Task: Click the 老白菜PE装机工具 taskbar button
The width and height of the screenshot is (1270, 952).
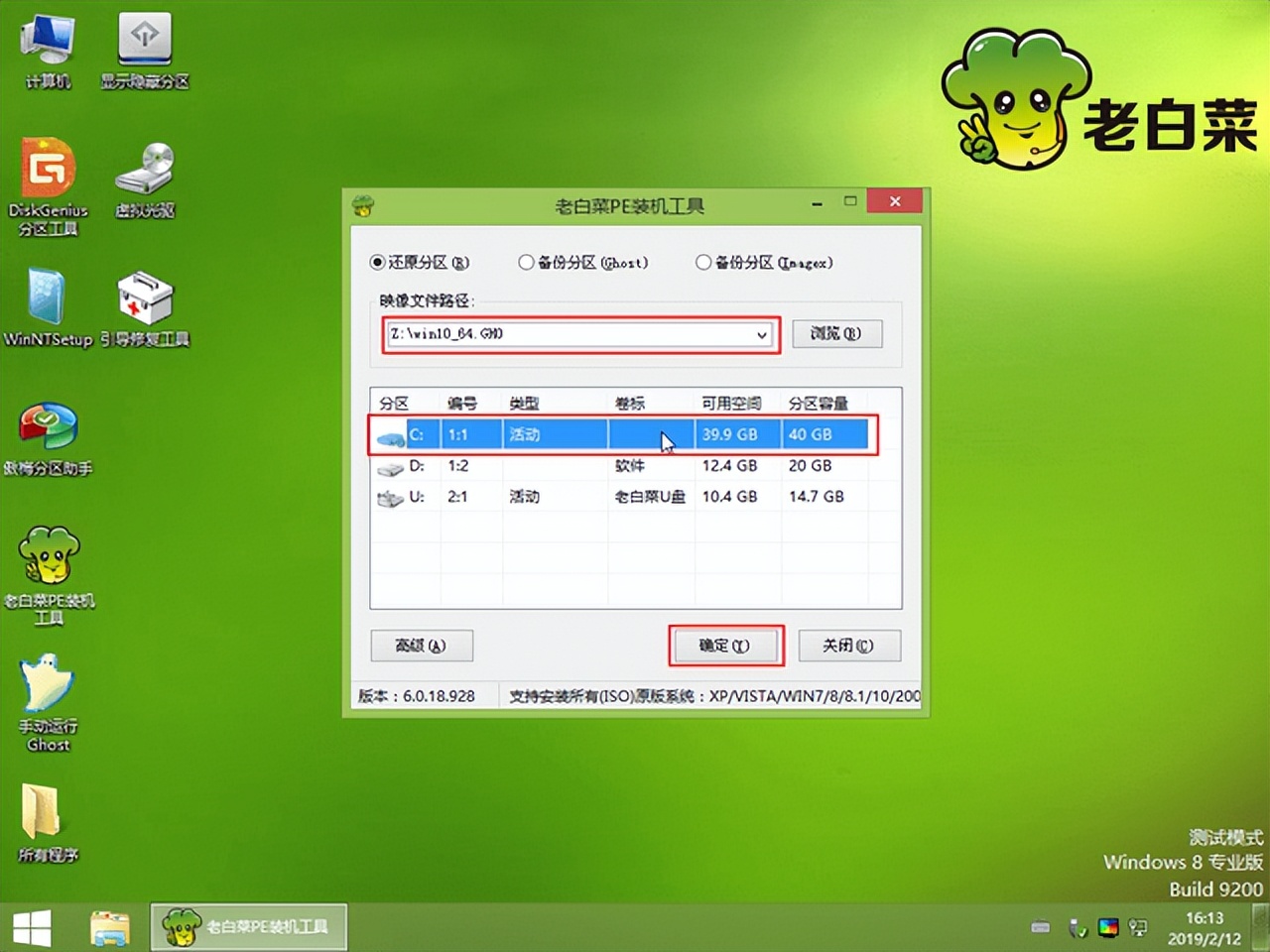Action: (x=248, y=926)
